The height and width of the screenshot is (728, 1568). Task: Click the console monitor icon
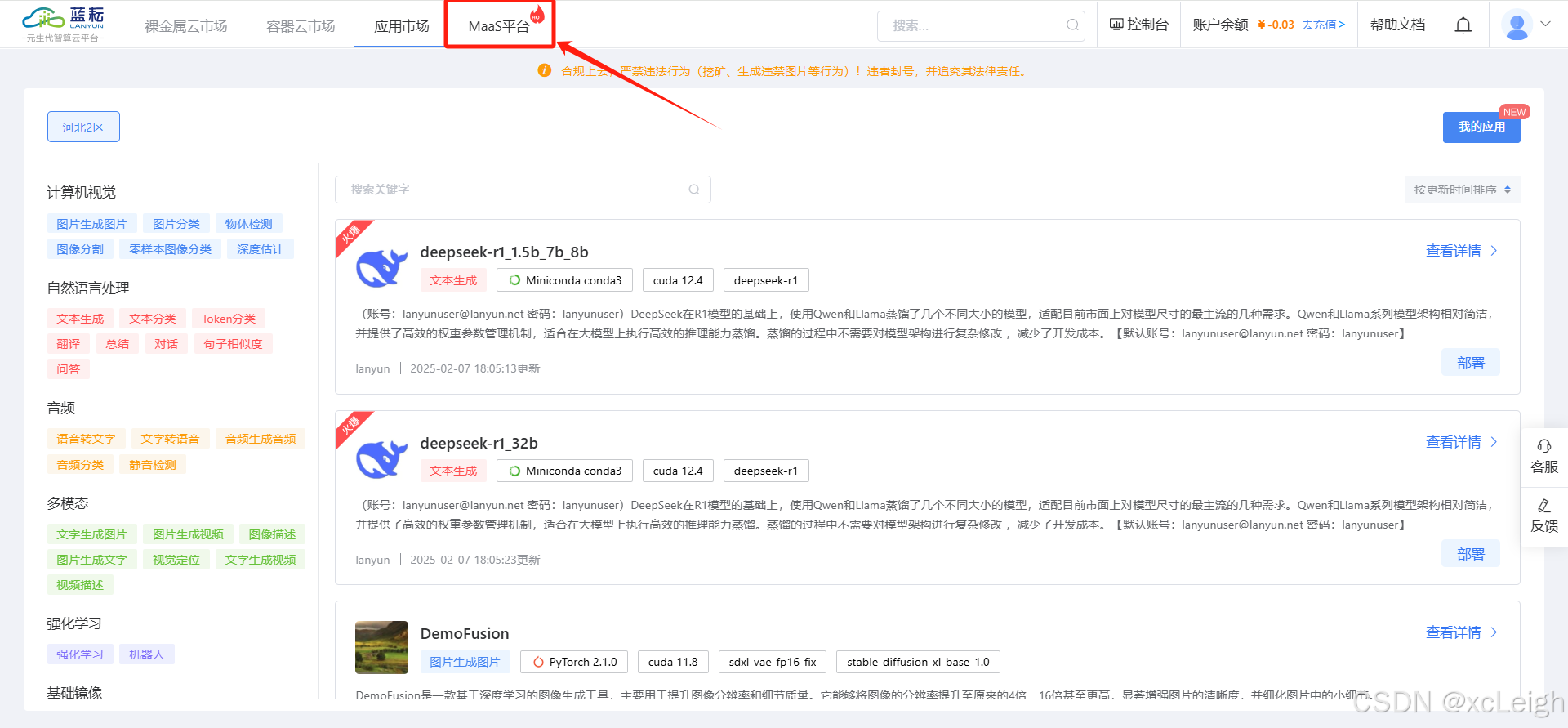point(1116,25)
